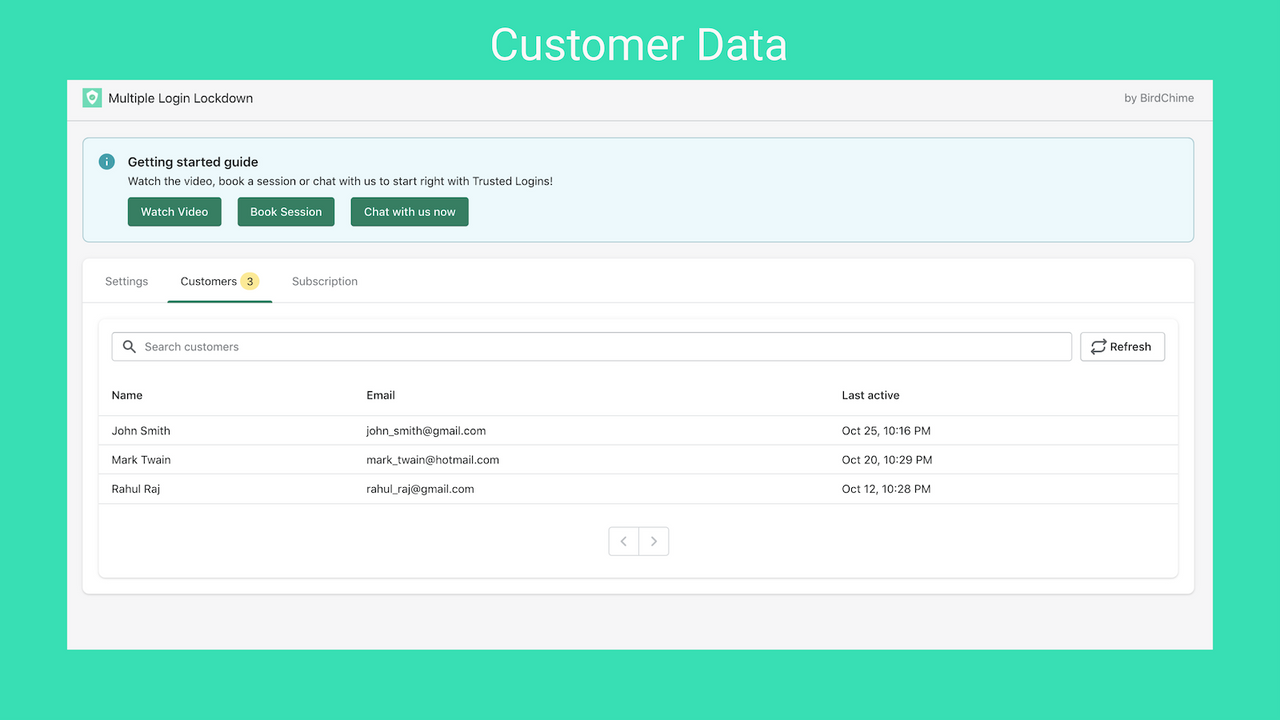The image size is (1280, 720).
Task: Click mark_twain@hotmail.com email entry
Action: coord(432,459)
